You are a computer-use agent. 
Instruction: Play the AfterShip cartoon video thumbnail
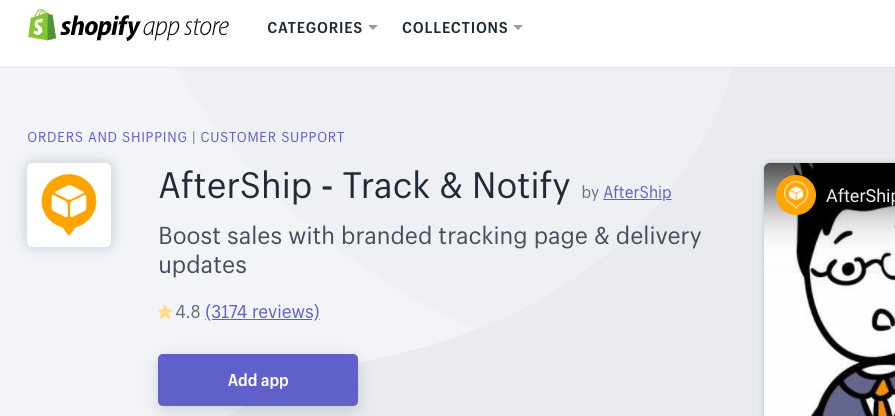point(829,289)
